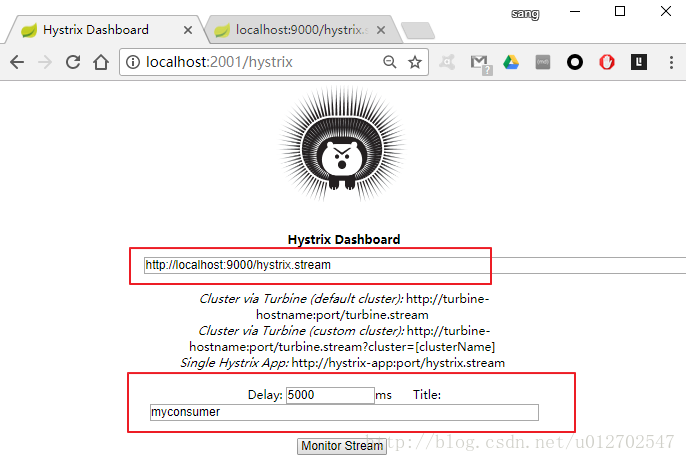Click the Title field containing myconsumer
This screenshot has width=686, height=462.
(x=344, y=413)
